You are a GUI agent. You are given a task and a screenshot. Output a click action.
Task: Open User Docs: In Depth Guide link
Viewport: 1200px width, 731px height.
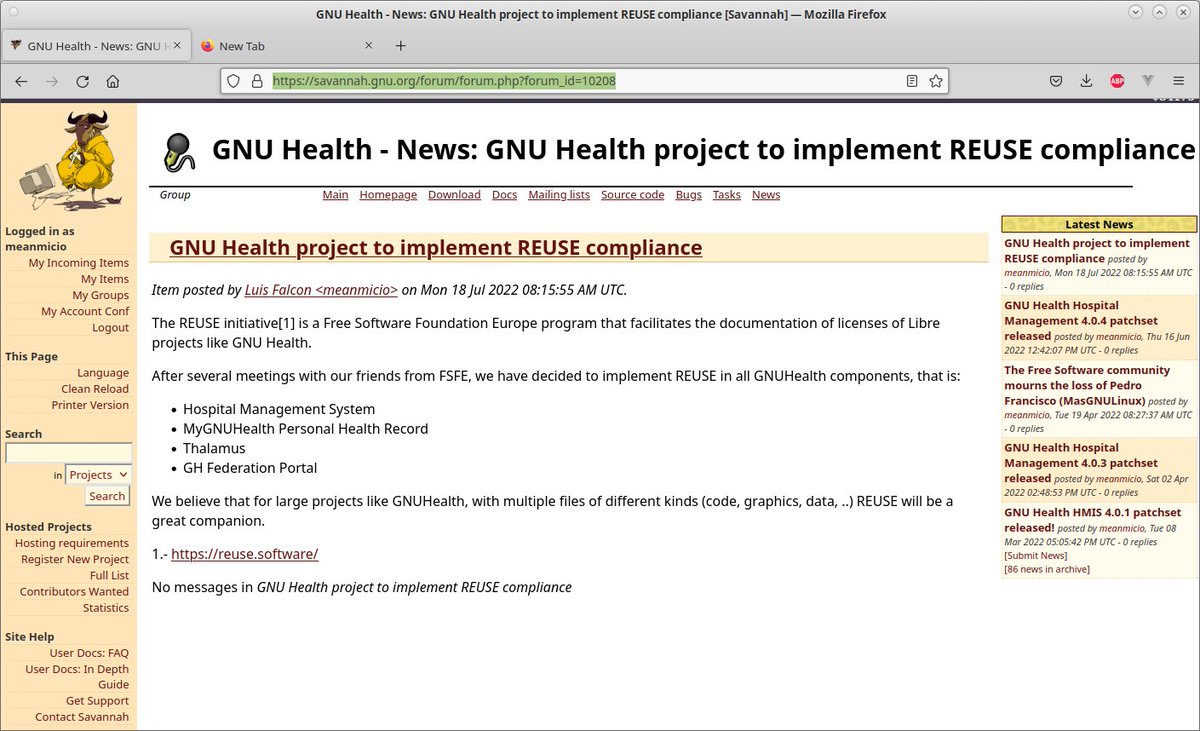pos(77,677)
